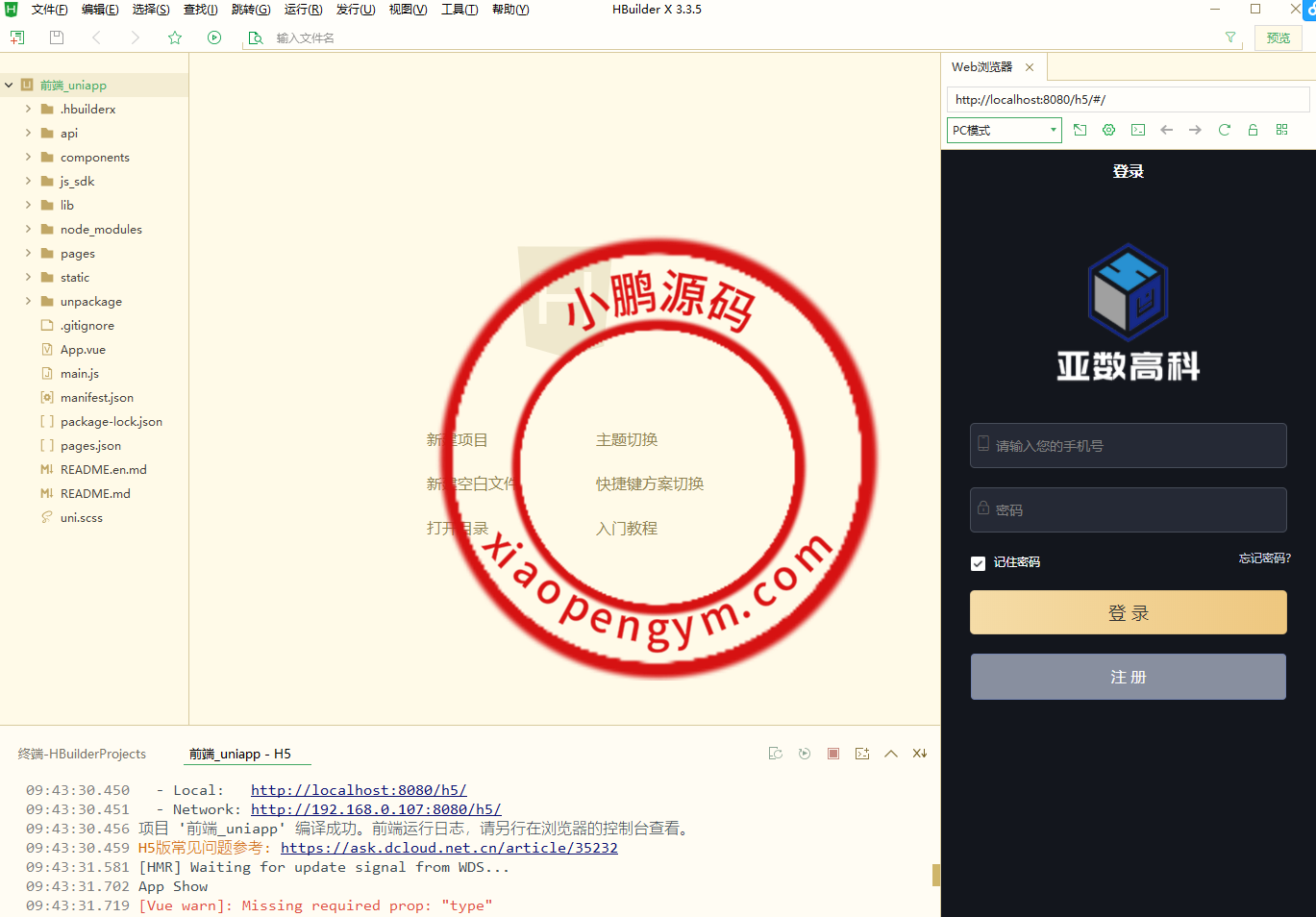
Task: Click the phone number input field
Action: coord(1128,446)
